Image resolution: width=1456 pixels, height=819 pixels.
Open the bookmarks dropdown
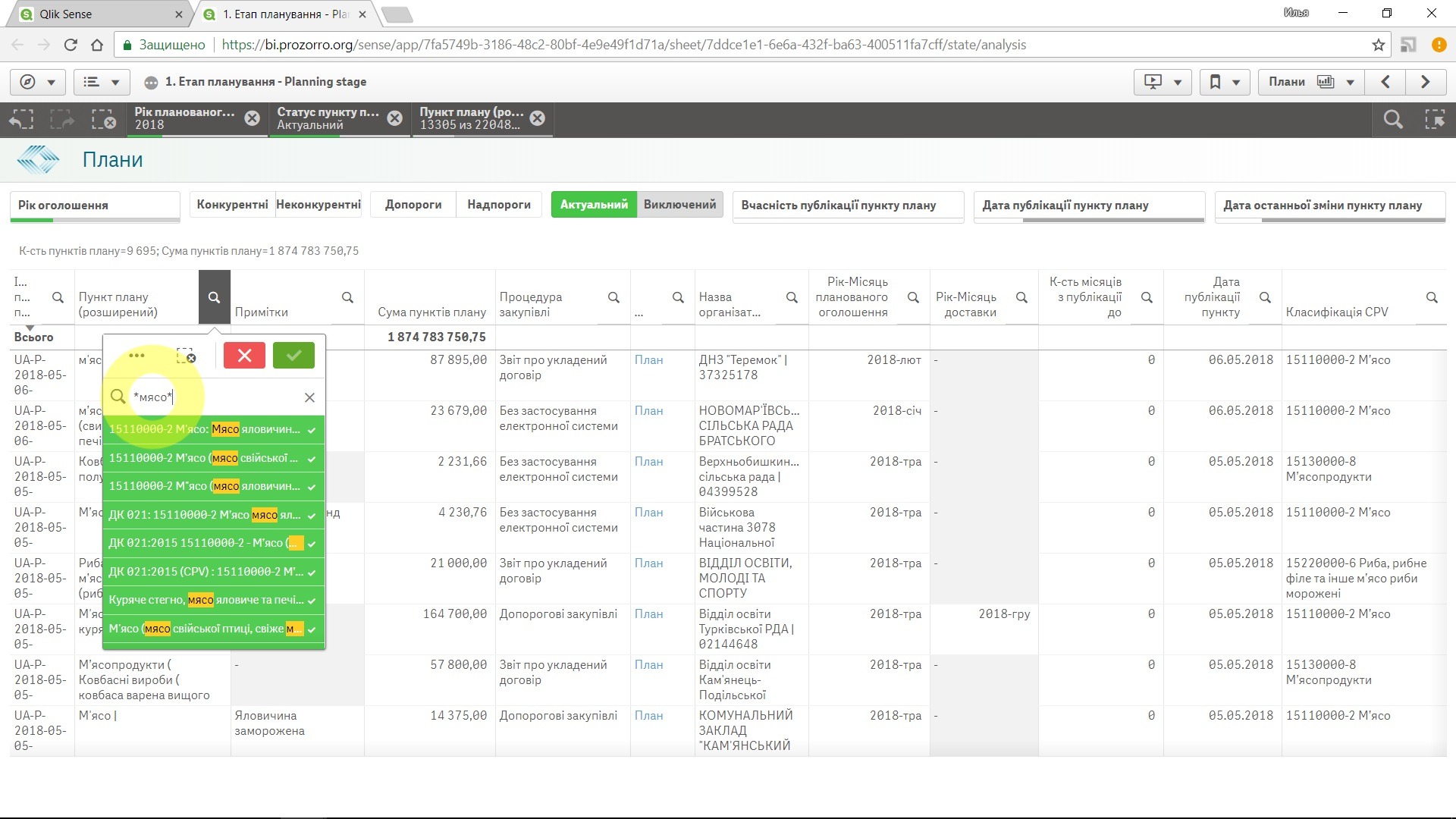tap(1224, 82)
